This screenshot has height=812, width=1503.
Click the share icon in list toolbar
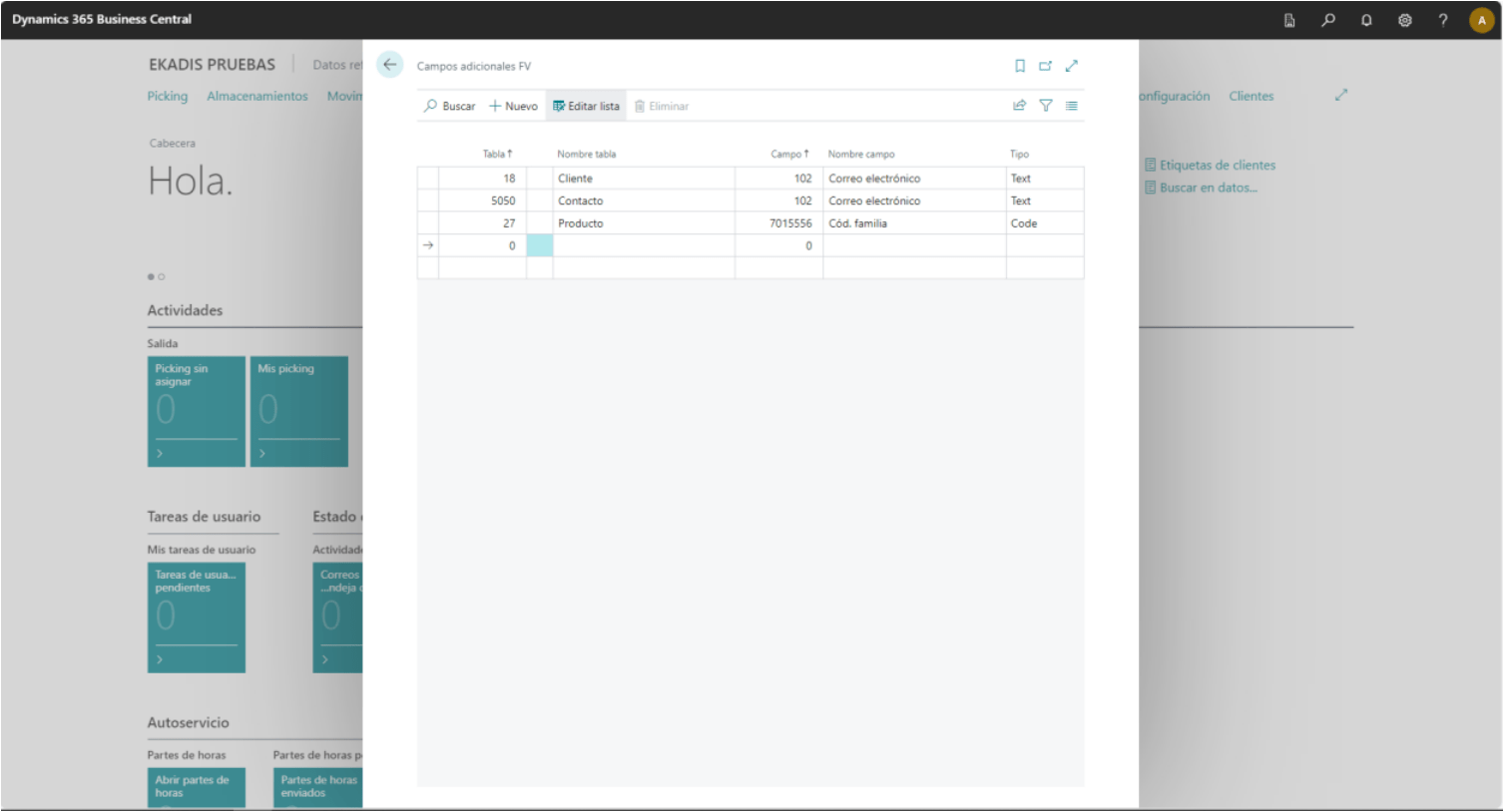point(1019,106)
